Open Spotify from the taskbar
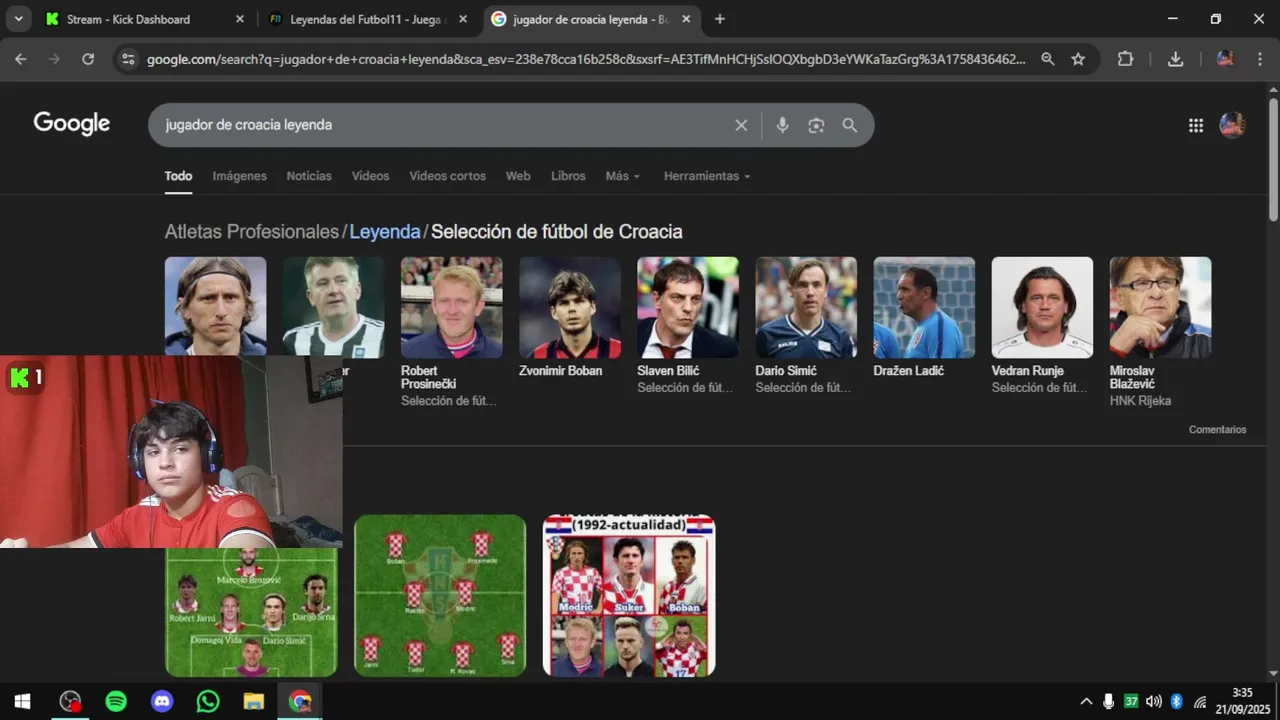Screen dimensions: 1280x720 pyautogui.click(x=116, y=702)
